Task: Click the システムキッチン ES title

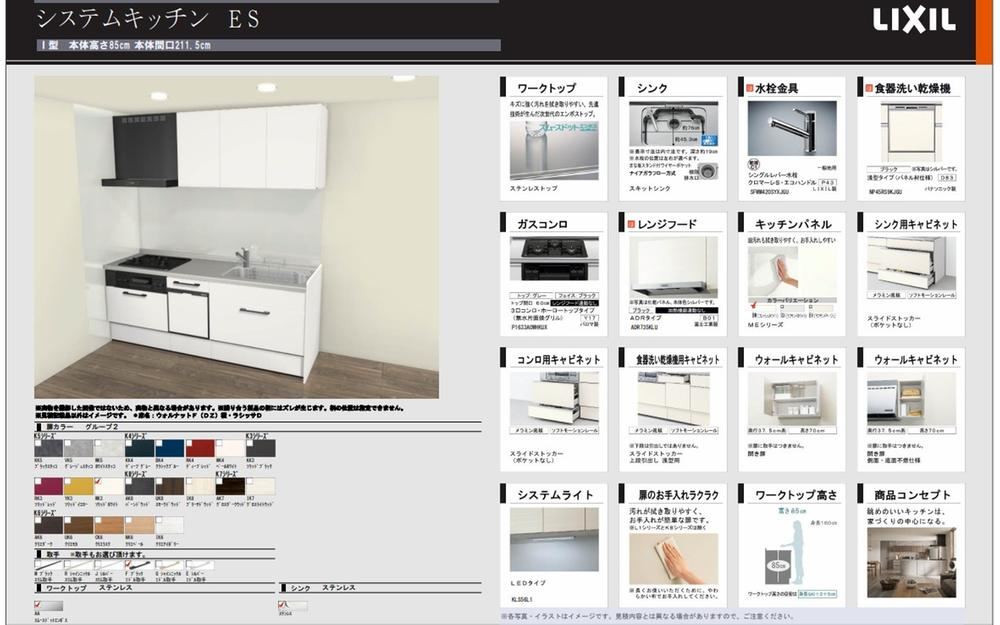Action: coord(148,18)
